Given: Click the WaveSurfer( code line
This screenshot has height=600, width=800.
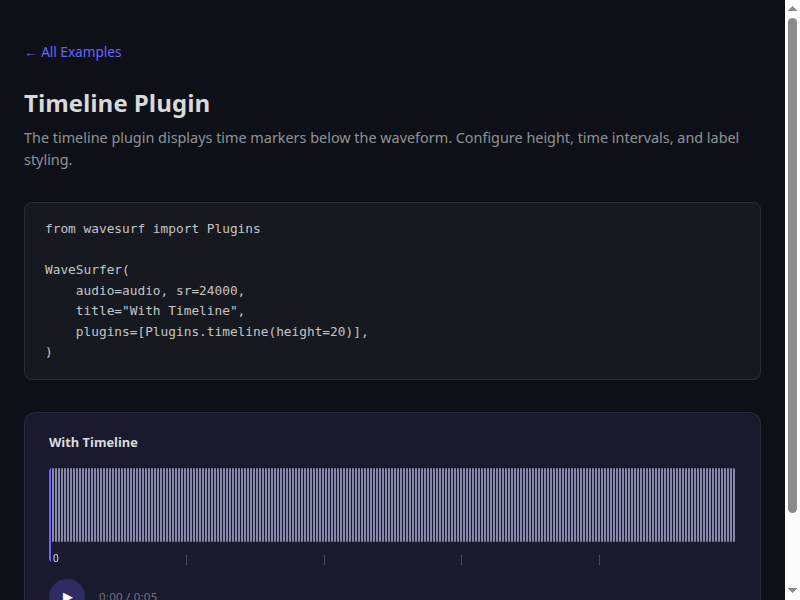Looking at the screenshot, I should 87,269.
